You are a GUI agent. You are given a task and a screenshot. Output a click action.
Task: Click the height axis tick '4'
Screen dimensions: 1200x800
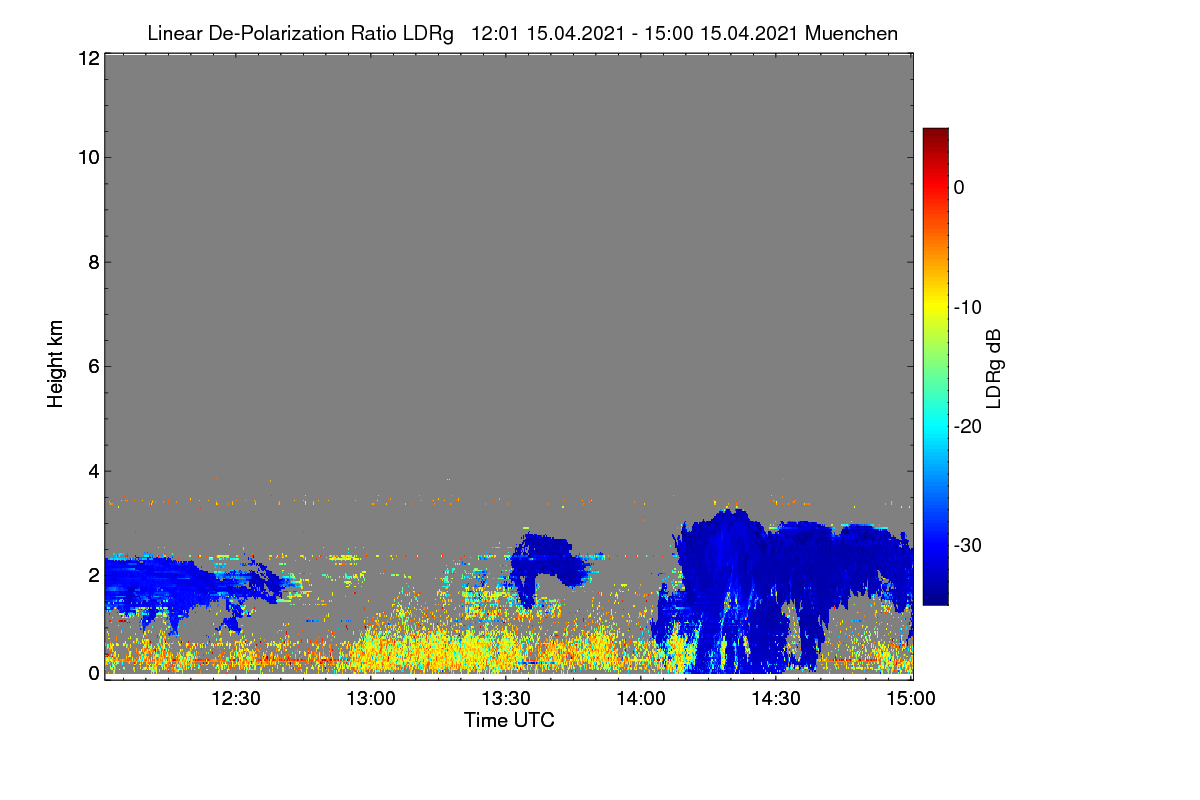click(x=93, y=470)
